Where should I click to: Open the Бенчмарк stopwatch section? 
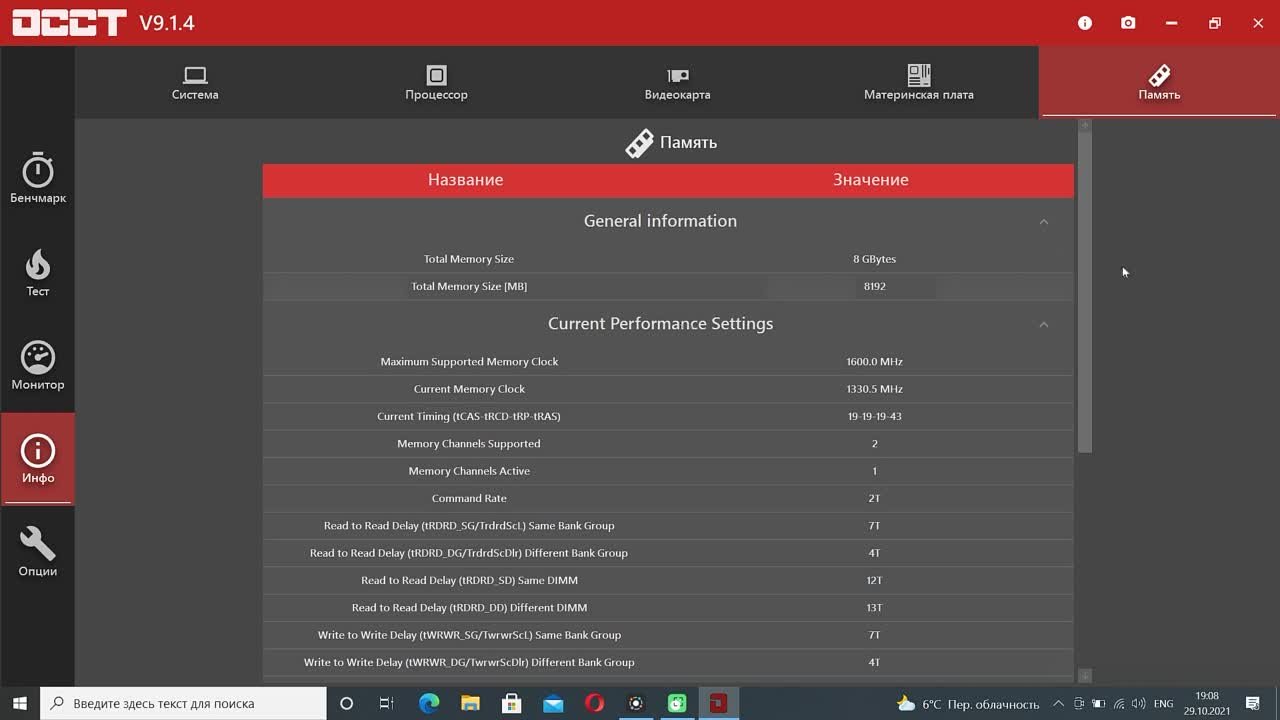38,179
